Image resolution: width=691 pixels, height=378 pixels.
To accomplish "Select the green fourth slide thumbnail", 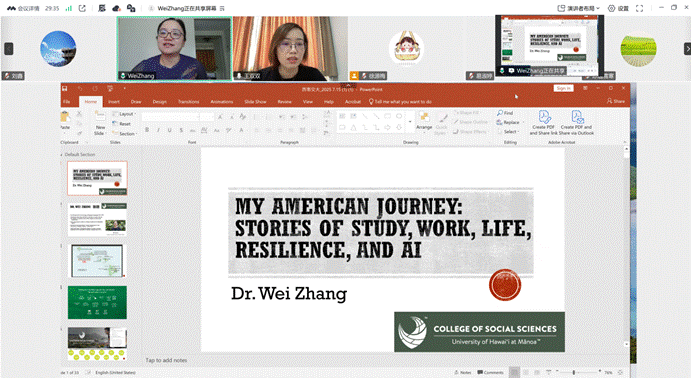I will point(97,302).
